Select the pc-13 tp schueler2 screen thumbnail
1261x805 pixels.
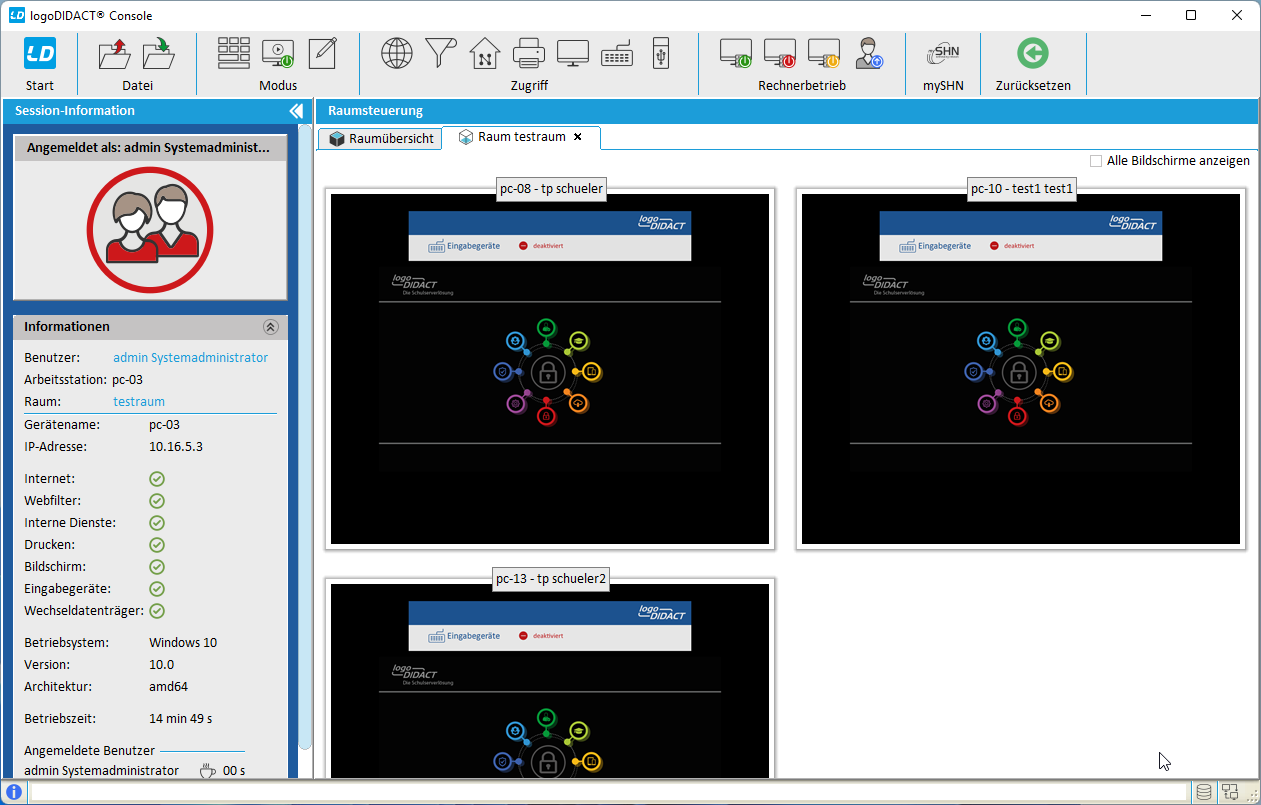tap(550, 679)
